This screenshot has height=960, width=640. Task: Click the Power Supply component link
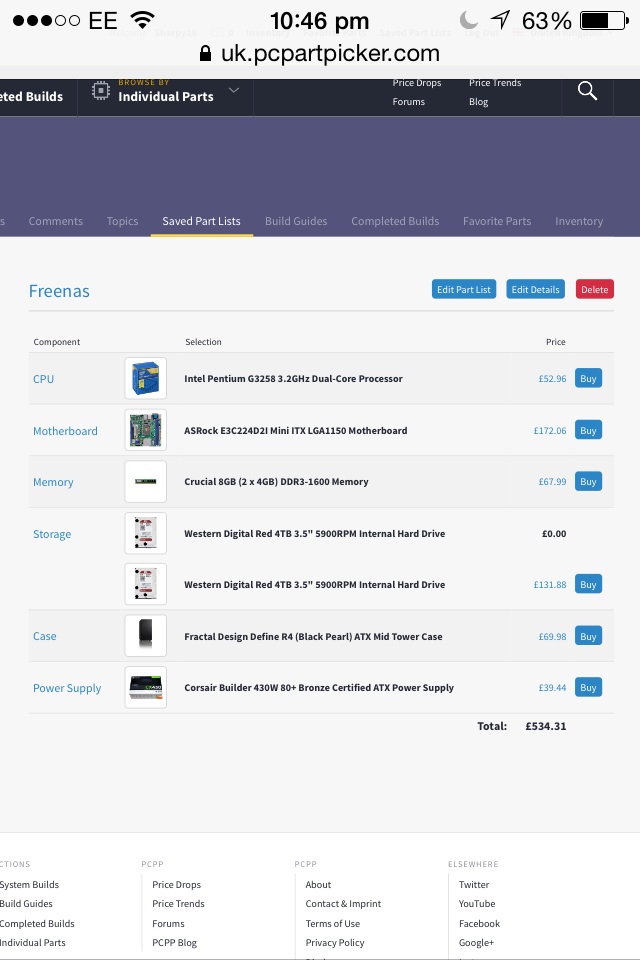coord(67,688)
